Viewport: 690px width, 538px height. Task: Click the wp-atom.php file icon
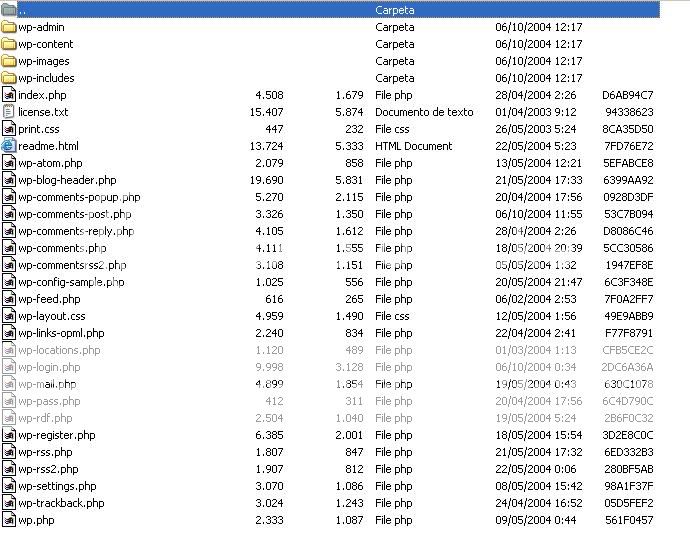pyautogui.click(x=9, y=163)
